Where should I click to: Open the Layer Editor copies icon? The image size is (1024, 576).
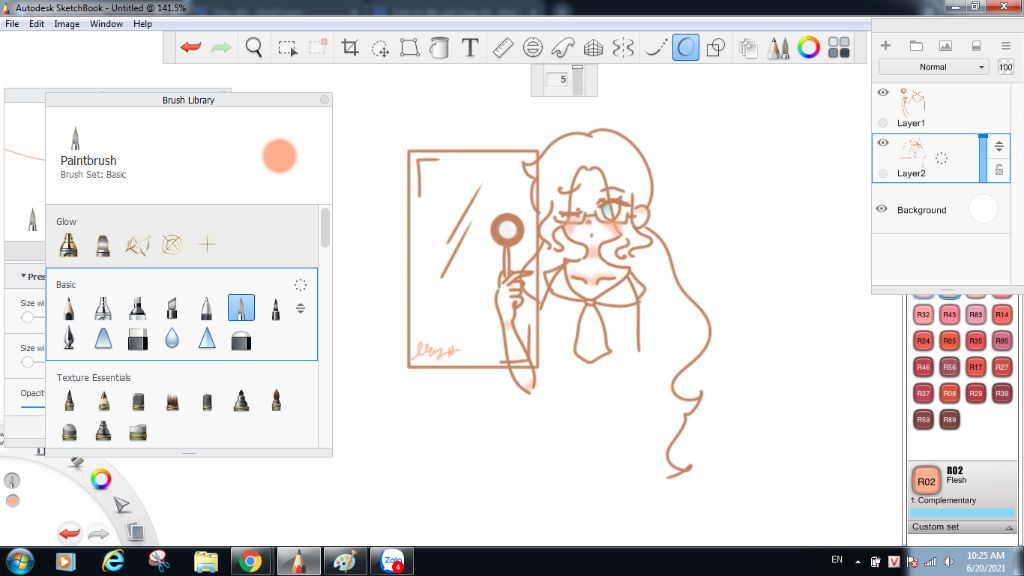pyautogui.click(x=748, y=48)
